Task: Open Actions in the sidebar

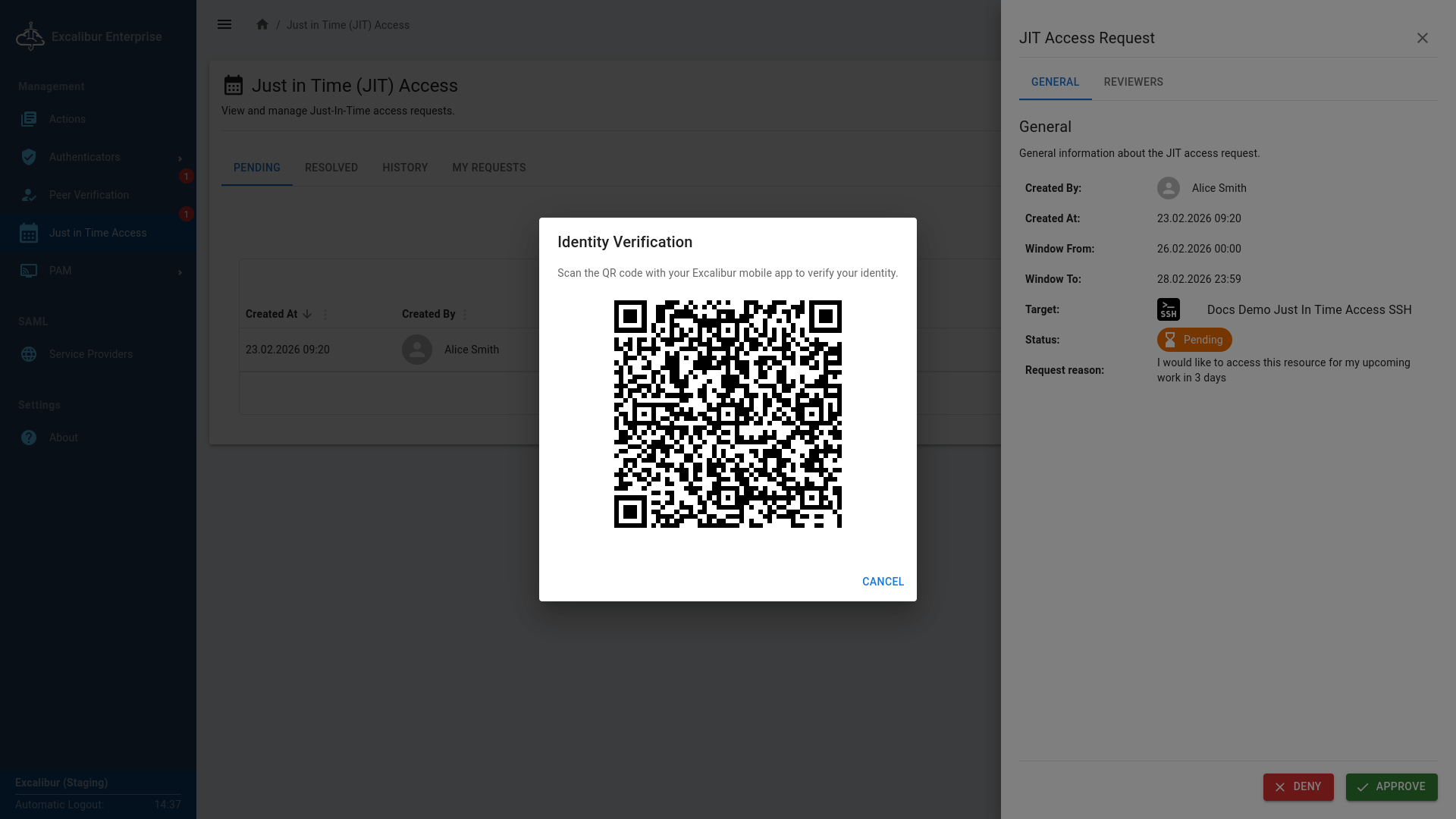Action: (x=67, y=119)
